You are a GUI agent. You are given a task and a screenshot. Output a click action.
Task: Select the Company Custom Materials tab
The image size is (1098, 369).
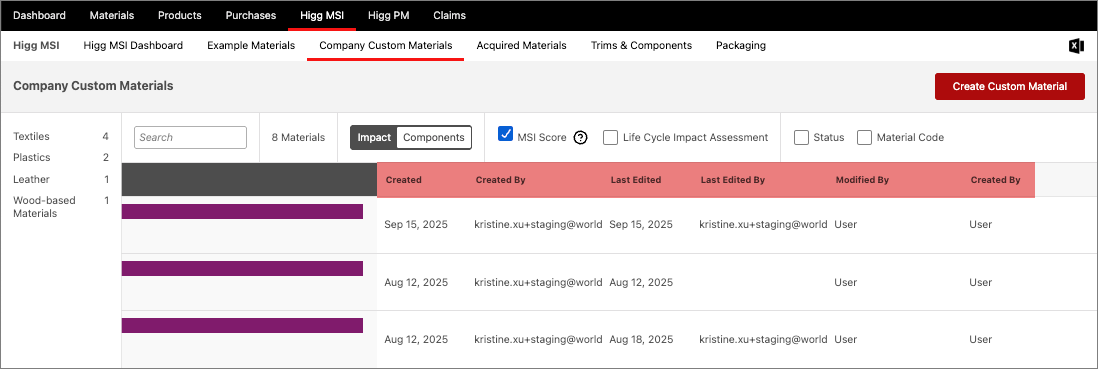(x=386, y=46)
